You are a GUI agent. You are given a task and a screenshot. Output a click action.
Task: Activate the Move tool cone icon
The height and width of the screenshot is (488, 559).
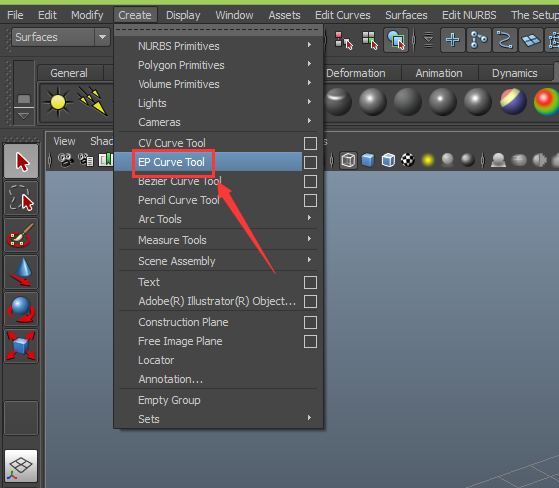tap(21, 272)
